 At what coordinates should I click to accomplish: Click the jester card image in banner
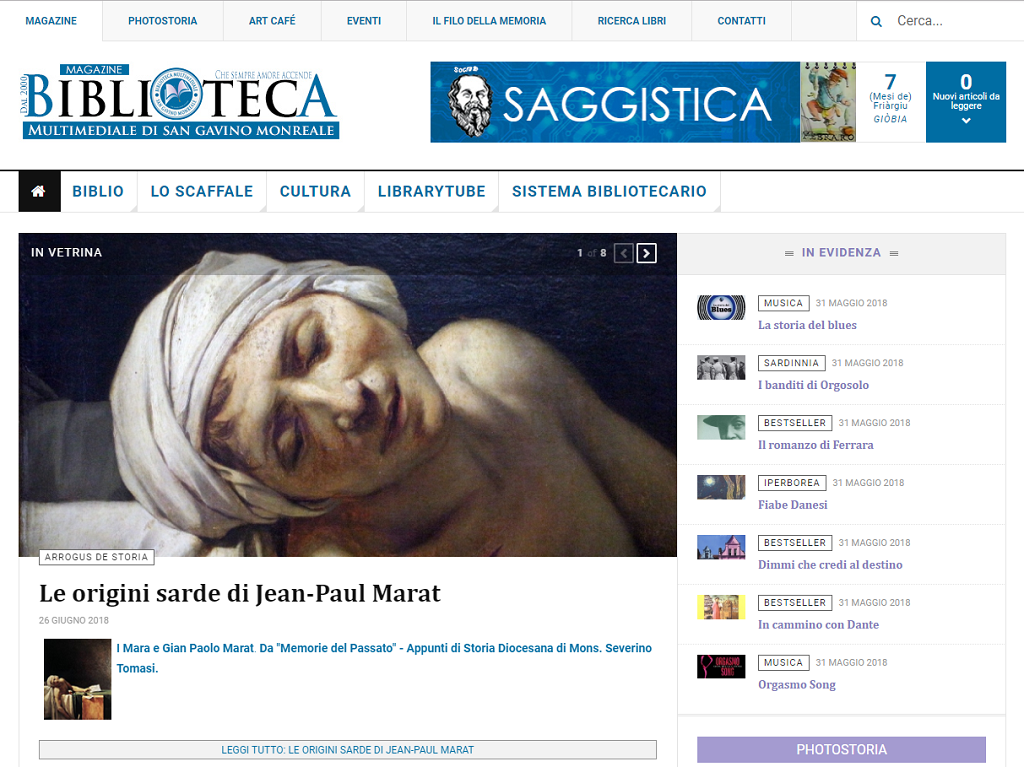828,102
